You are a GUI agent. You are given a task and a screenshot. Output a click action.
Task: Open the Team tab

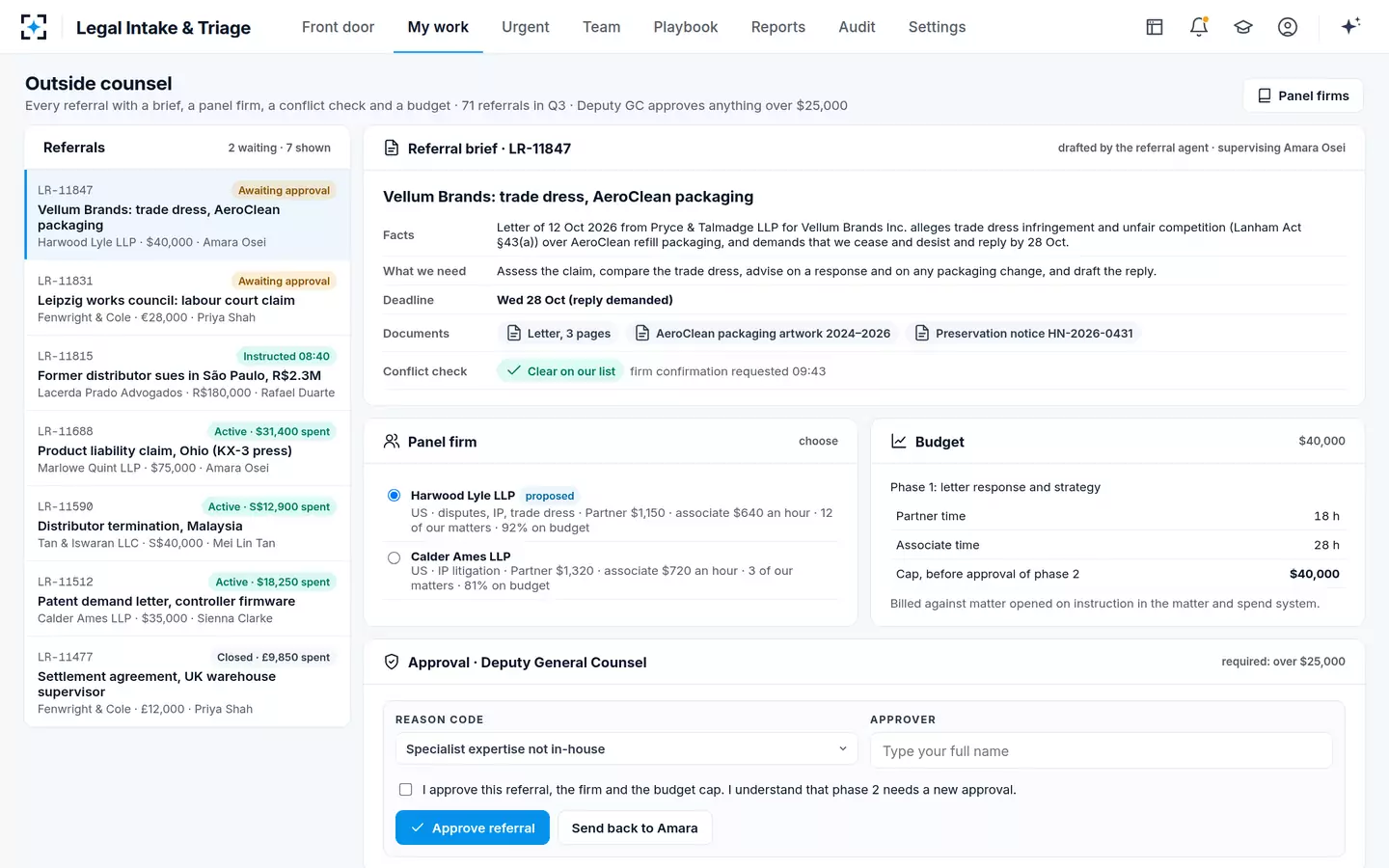(602, 27)
